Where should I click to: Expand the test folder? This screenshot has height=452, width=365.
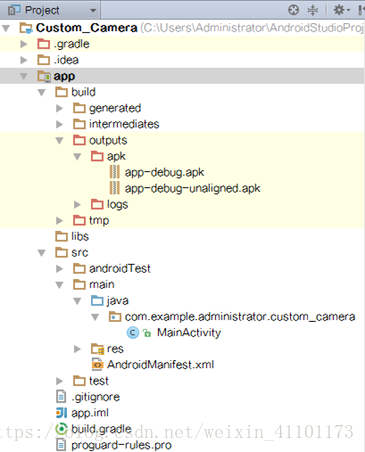[x=59, y=381]
